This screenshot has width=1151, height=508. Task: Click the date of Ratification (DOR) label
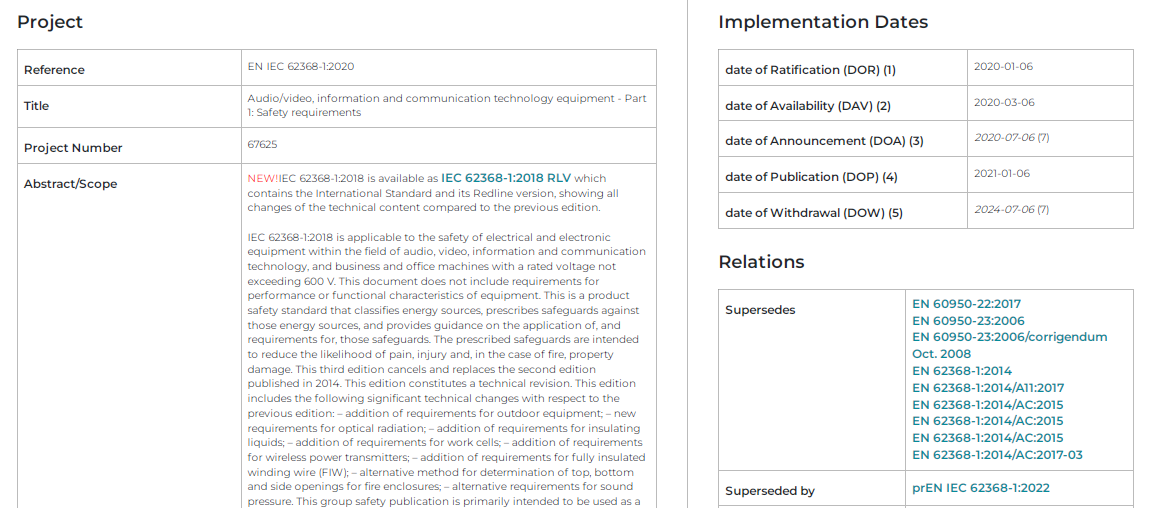[x=810, y=70]
